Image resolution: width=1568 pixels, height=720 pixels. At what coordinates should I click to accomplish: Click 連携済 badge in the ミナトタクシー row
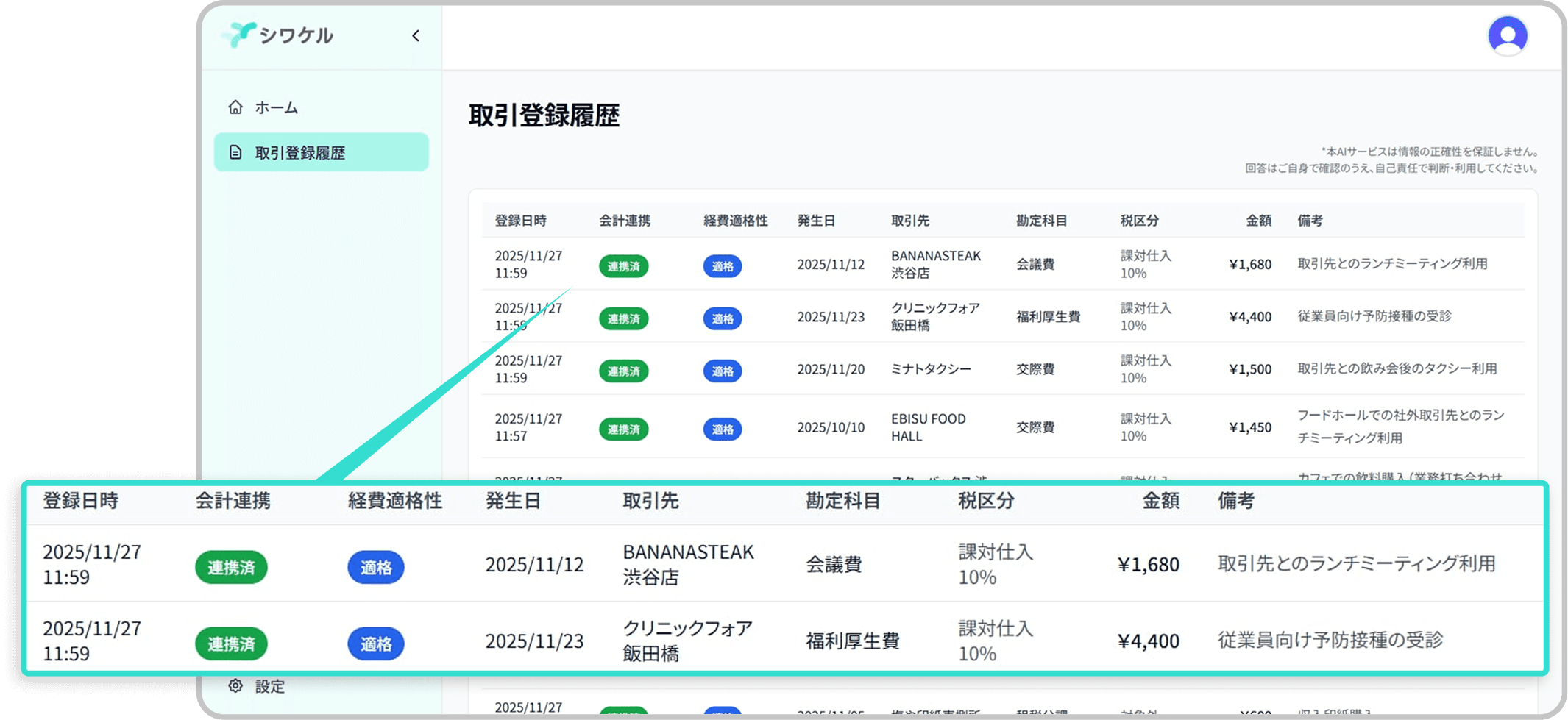[623, 371]
